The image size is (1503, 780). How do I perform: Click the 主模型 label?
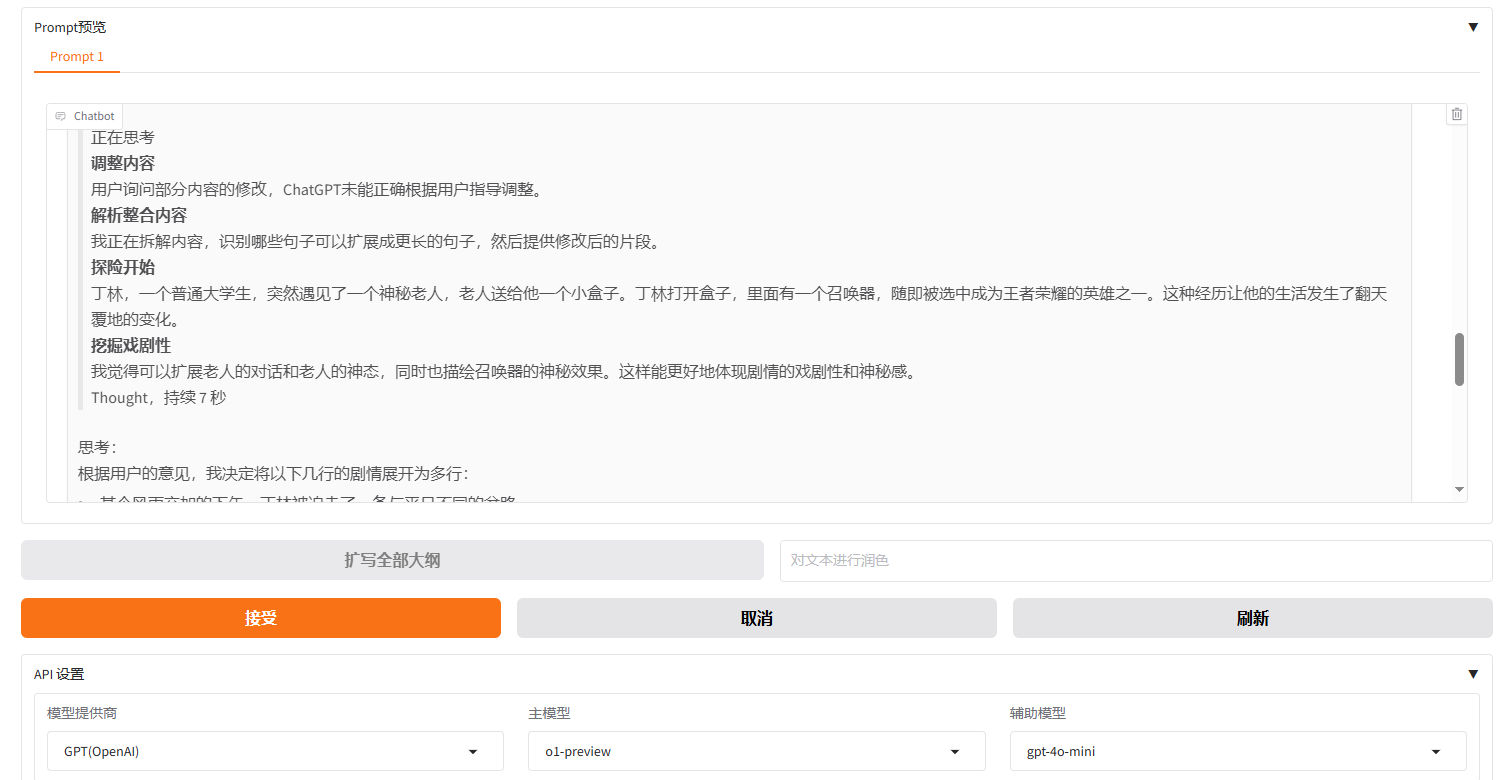coord(549,713)
